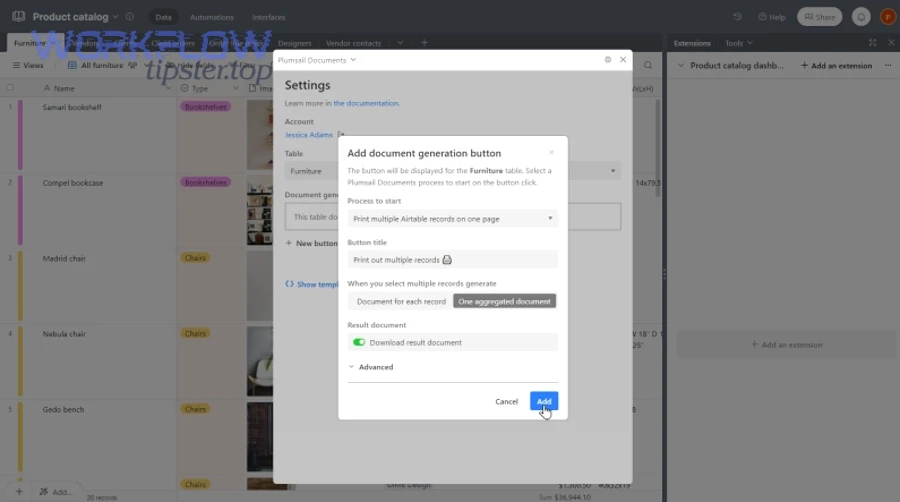Click Bookshelves tag on Samari bookshelf row
The image size is (900, 502).
tap(205, 107)
